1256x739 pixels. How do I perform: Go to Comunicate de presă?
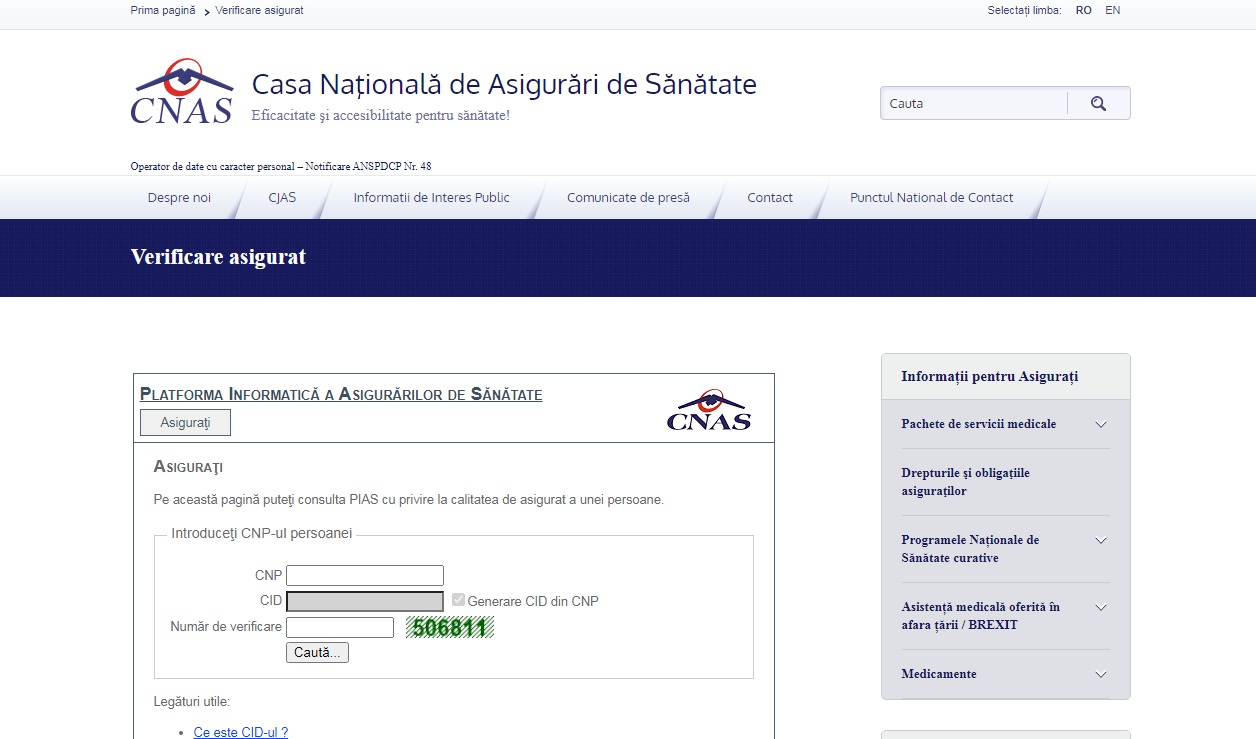coord(628,198)
